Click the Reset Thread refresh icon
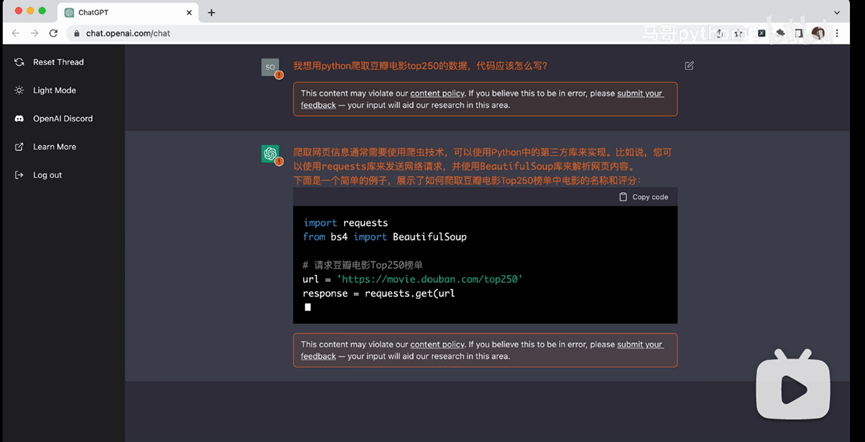The height and width of the screenshot is (442, 865). tap(19, 62)
